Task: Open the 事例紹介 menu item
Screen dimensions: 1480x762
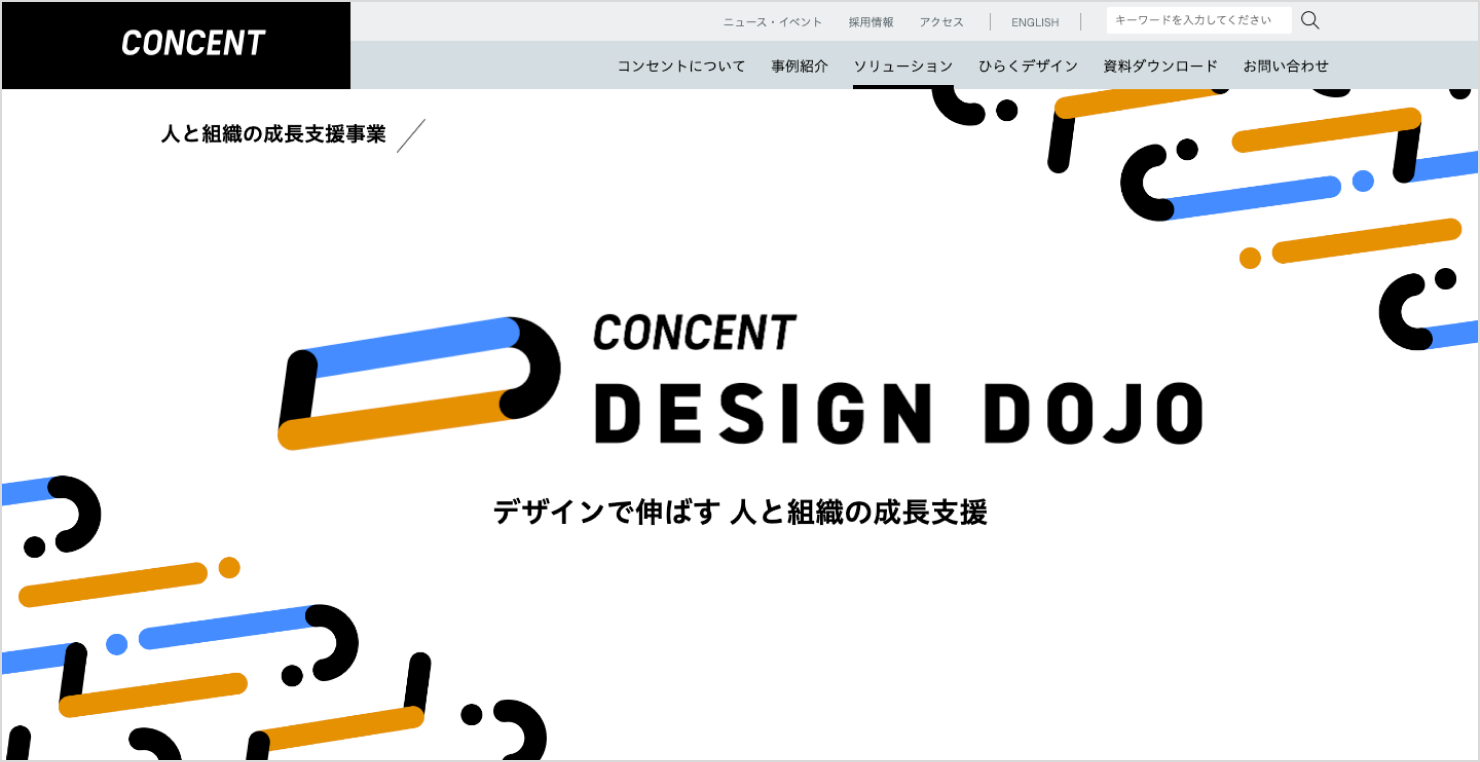Action: (x=799, y=66)
